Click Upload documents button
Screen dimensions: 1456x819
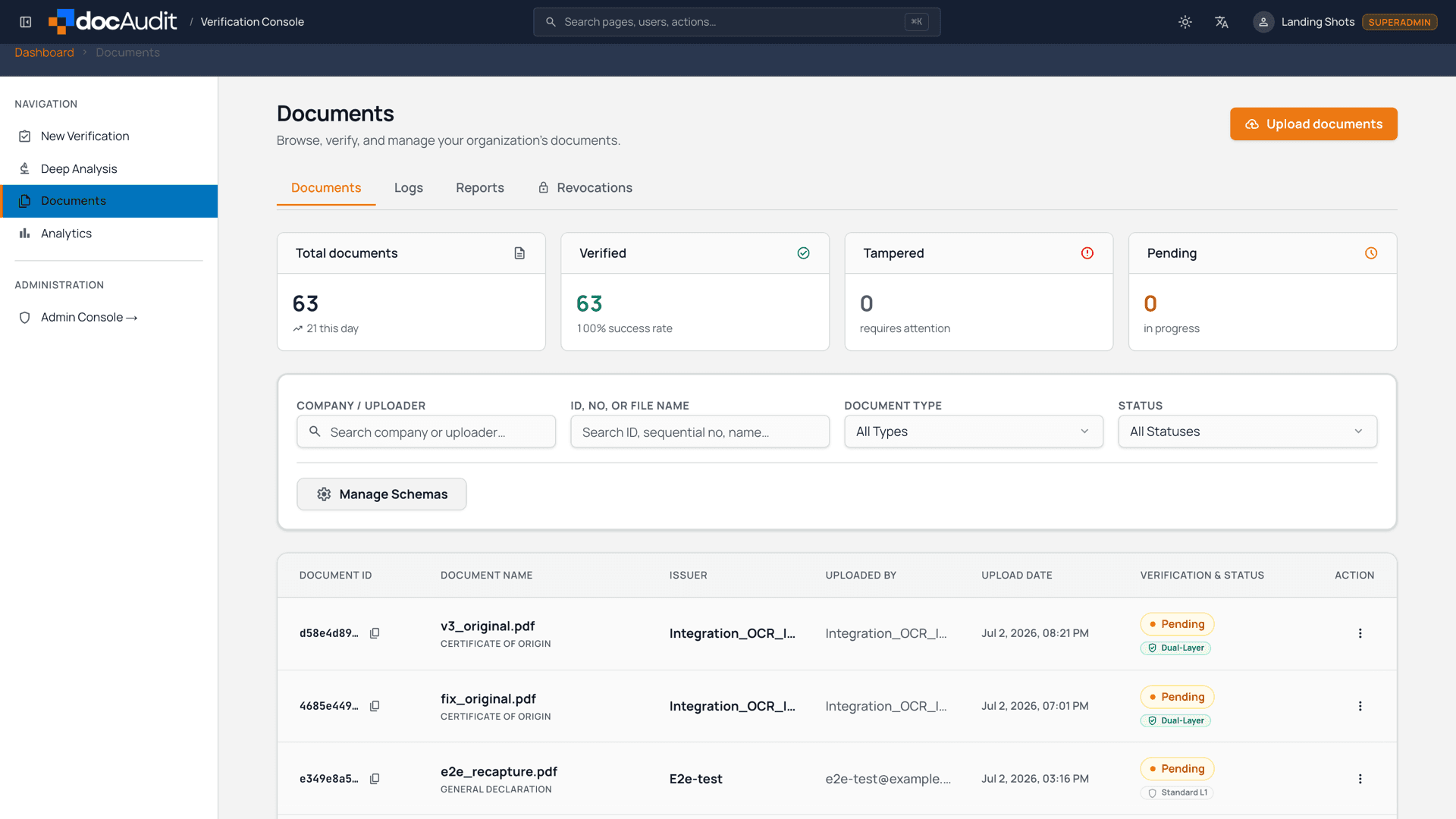[x=1313, y=124]
